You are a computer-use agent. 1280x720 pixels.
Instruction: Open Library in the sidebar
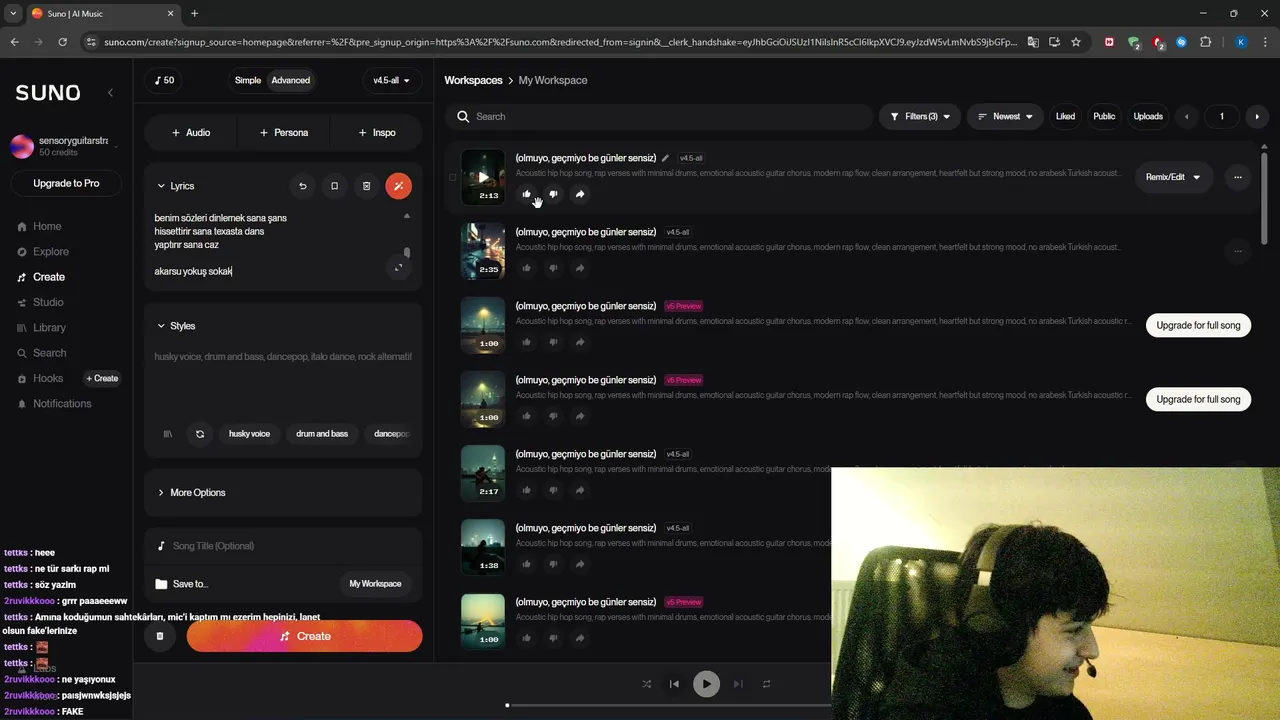point(49,328)
